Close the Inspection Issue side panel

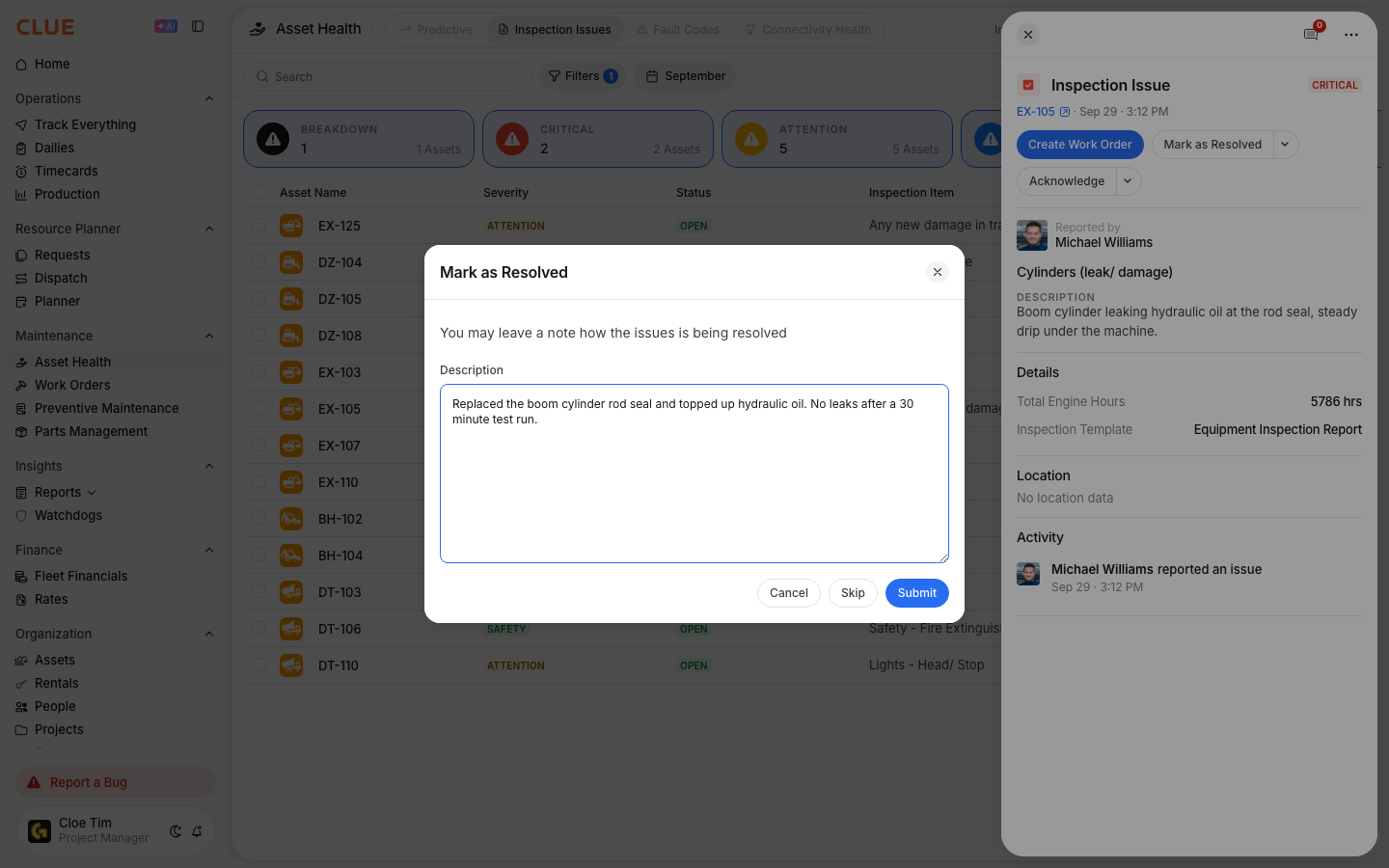coord(1028,35)
